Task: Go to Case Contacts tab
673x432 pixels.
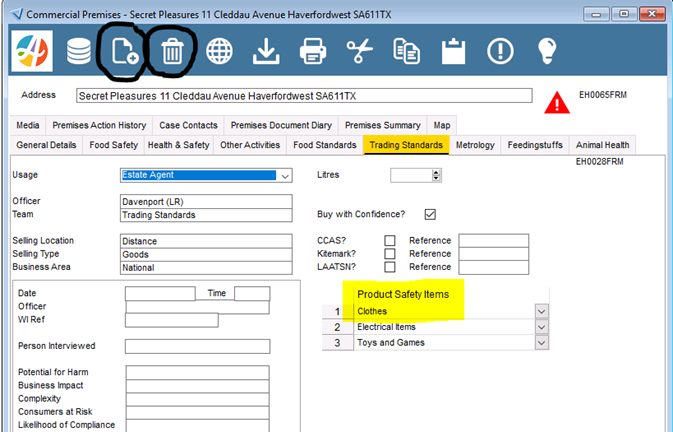Action: pyautogui.click(x=188, y=125)
